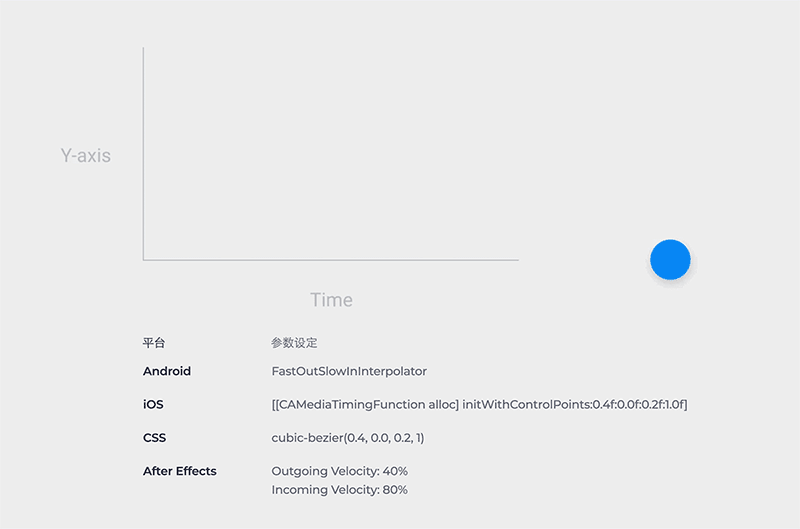Click the CAMediaTimingFunction iOS code line
This screenshot has height=529, width=800.
click(479, 405)
